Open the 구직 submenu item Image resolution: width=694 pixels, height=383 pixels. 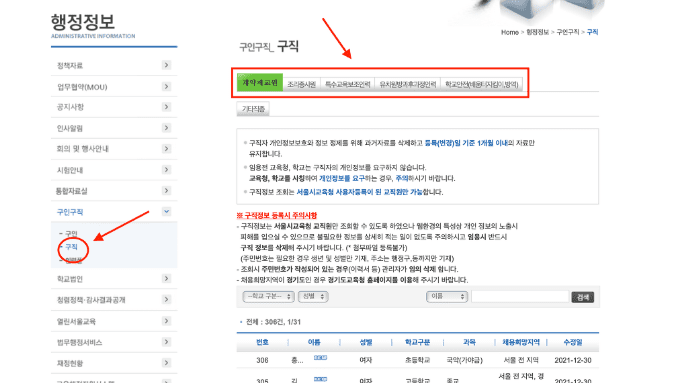(71, 247)
